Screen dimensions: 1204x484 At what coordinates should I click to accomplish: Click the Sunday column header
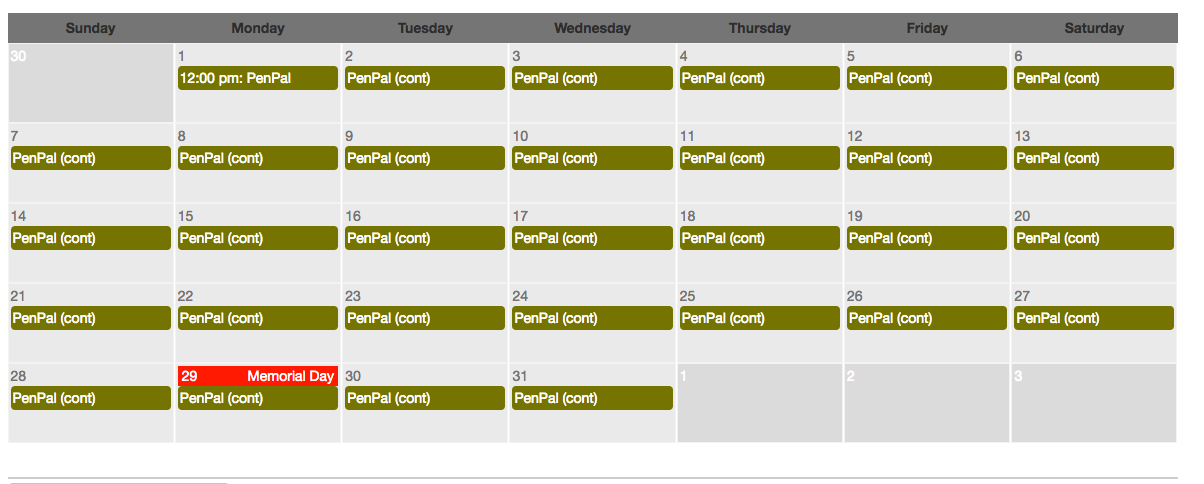tap(90, 28)
